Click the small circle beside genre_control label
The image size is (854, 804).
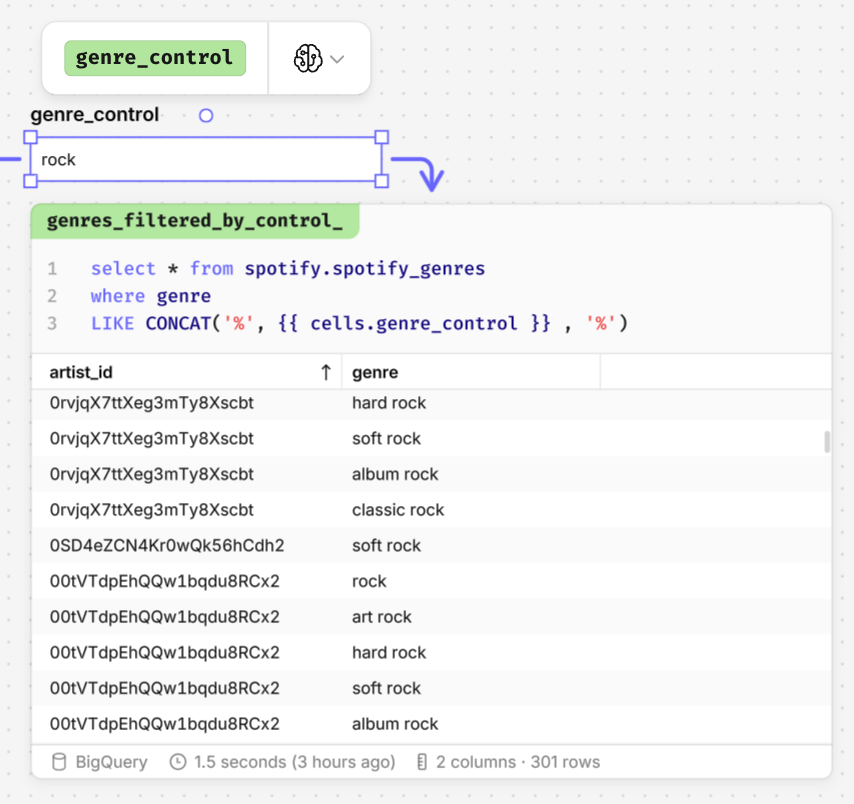pos(206,115)
